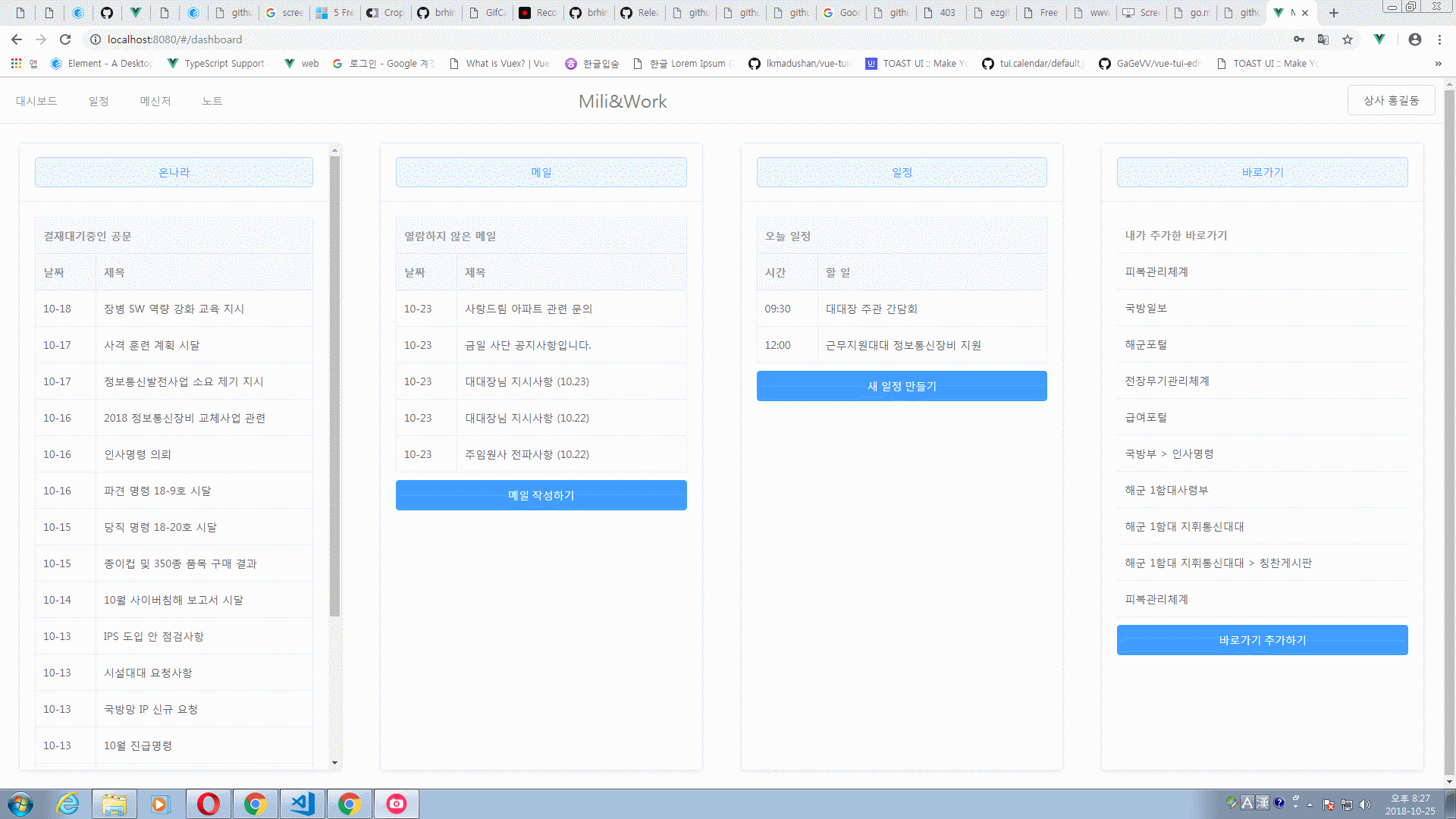This screenshot has width=1456, height=819.
Task: Go to the 메신저 menu item
Action: [155, 101]
